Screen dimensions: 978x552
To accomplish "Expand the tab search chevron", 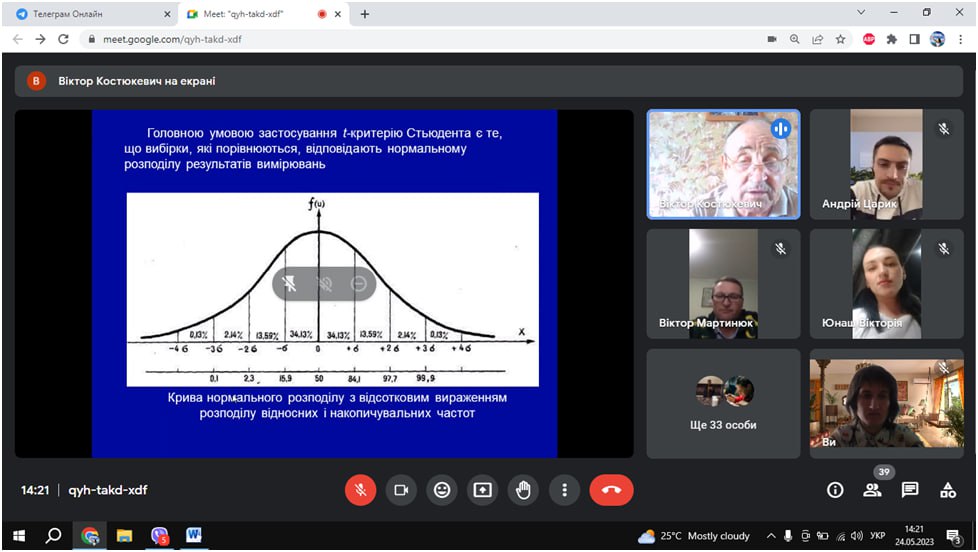I will click(x=862, y=13).
